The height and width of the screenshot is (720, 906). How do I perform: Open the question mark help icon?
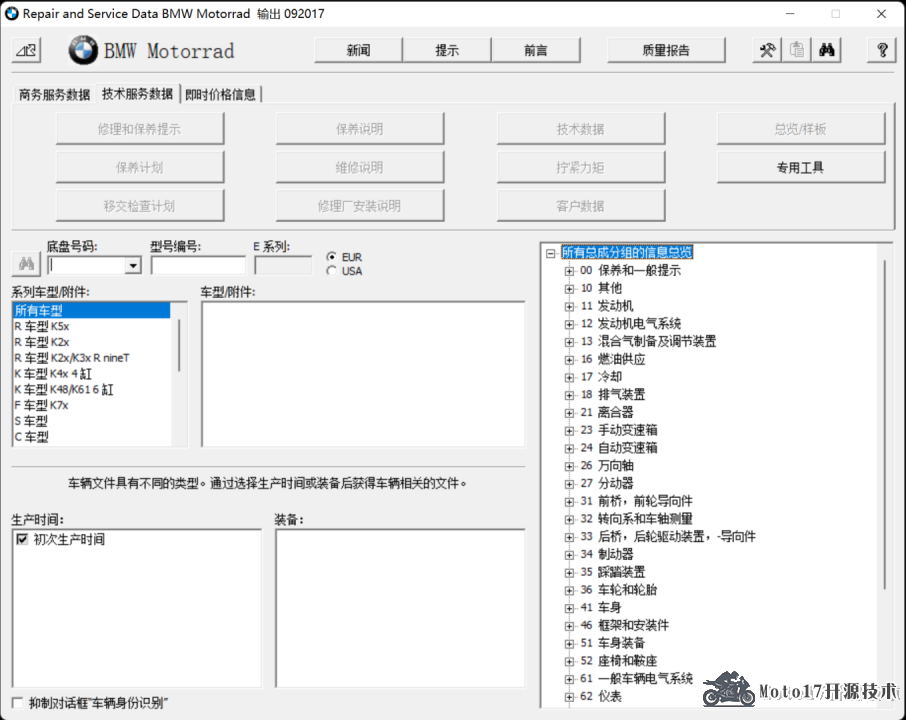pos(882,50)
